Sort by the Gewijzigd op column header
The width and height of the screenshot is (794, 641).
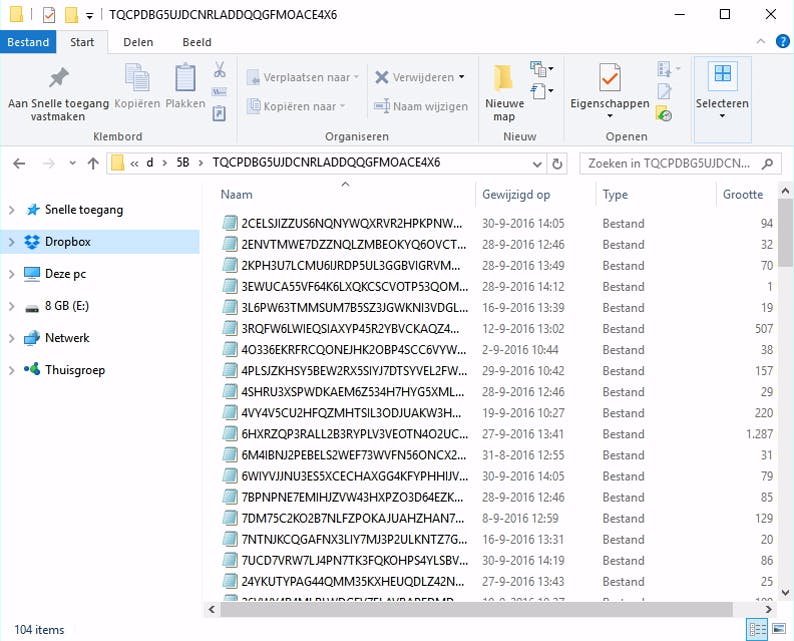(x=516, y=195)
